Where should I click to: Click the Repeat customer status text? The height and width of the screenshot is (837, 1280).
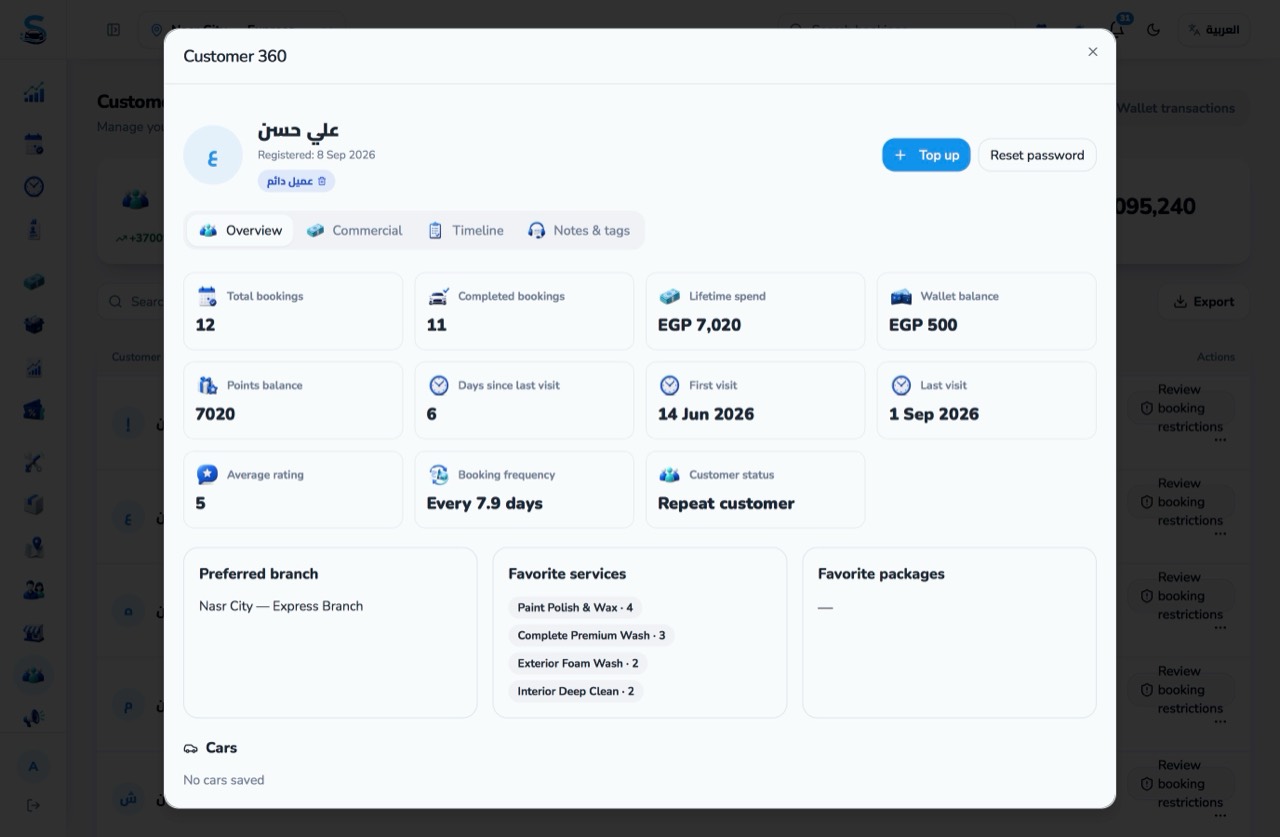pyautogui.click(x=726, y=503)
